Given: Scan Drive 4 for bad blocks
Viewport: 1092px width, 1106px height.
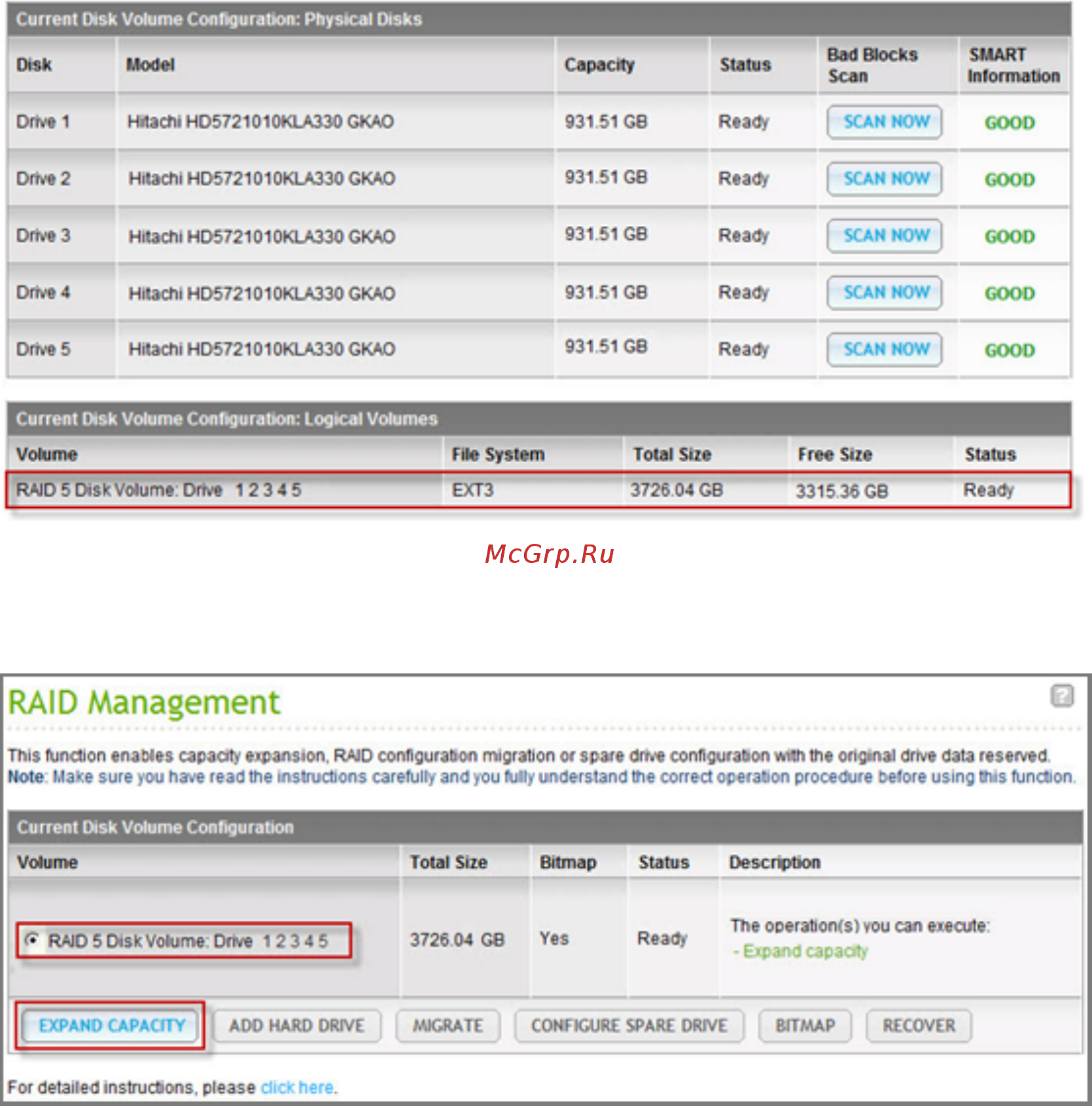Looking at the screenshot, I should point(885,293).
